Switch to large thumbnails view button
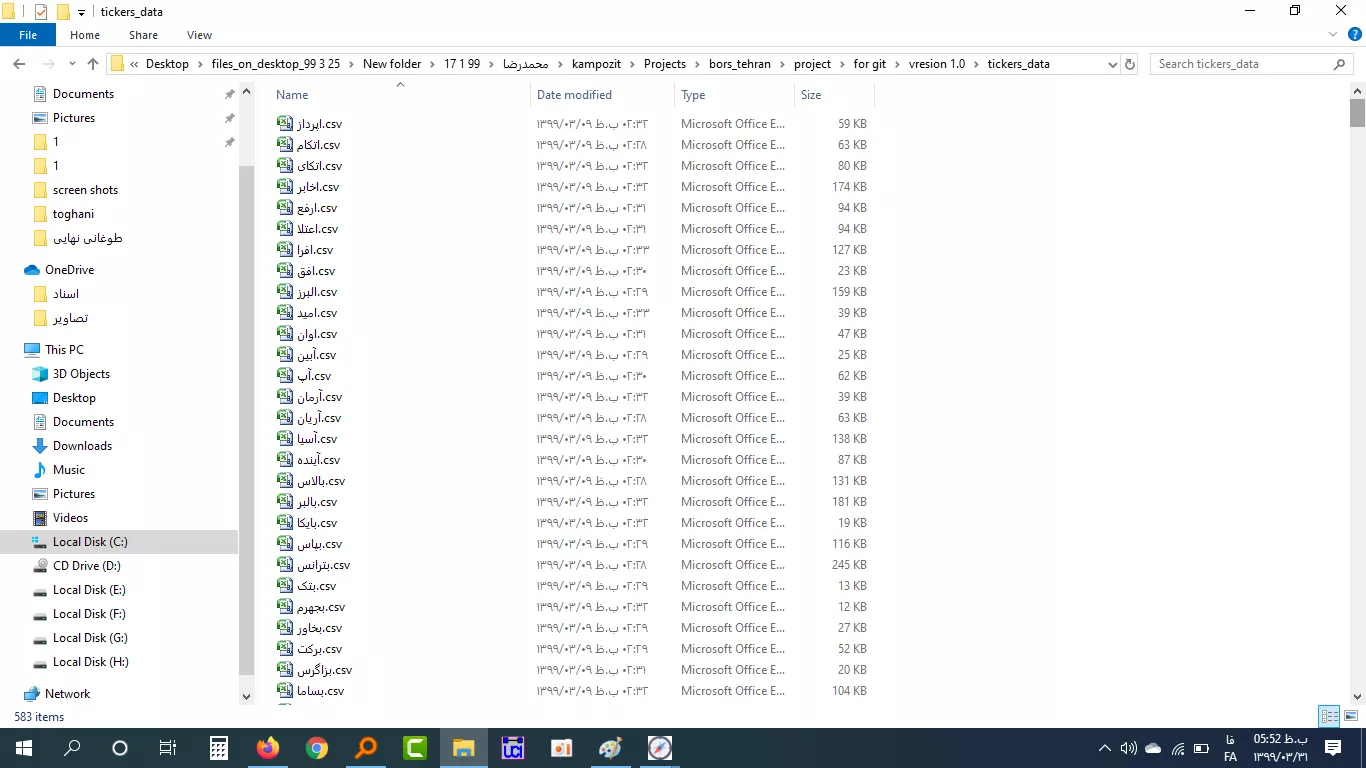The width and height of the screenshot is (1366, 768). click(1350, 716)
